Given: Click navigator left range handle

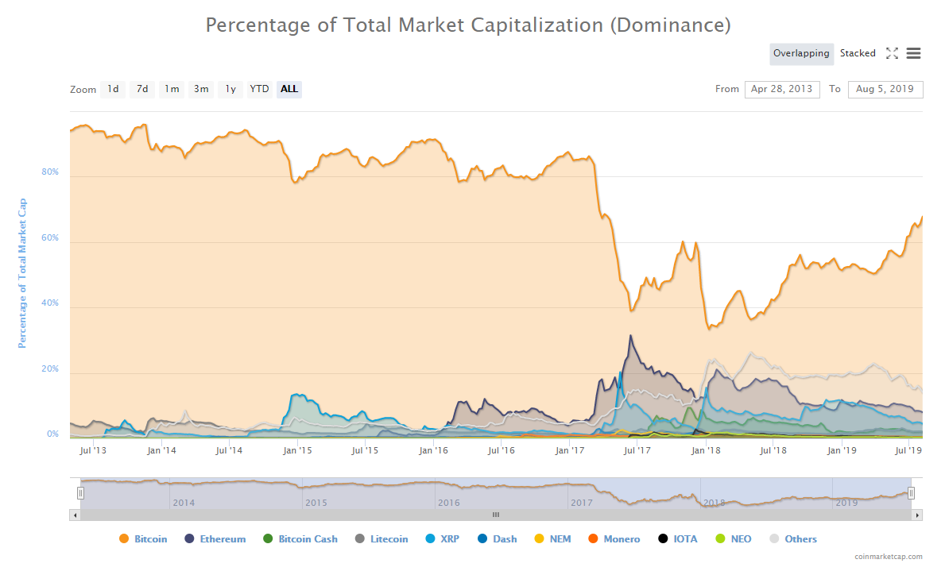Looking at the screenshot, I should (x=81, y=493).
